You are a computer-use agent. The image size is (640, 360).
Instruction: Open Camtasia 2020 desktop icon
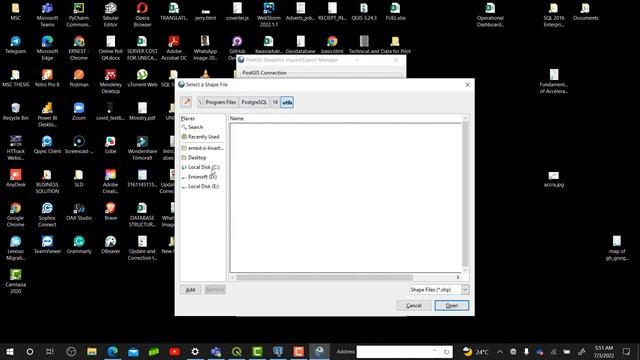pos(16,281)
